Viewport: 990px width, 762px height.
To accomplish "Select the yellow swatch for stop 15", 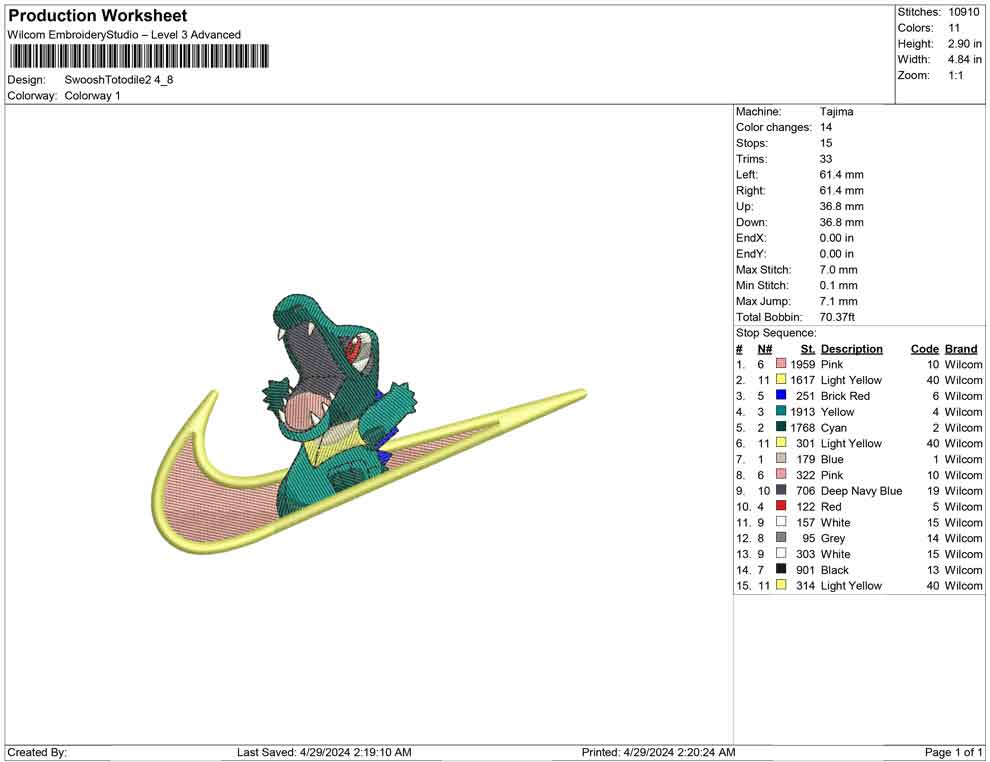I will point(781,585).
